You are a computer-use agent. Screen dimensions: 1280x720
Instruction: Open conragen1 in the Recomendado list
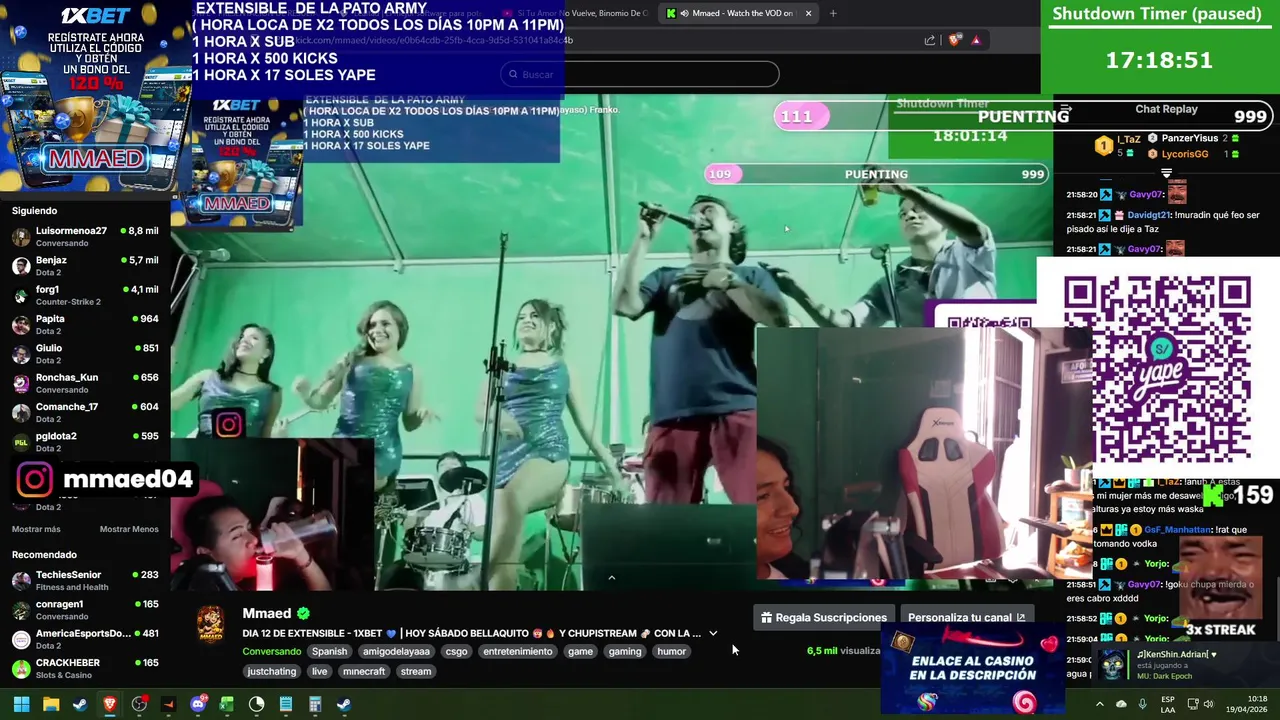85,610
